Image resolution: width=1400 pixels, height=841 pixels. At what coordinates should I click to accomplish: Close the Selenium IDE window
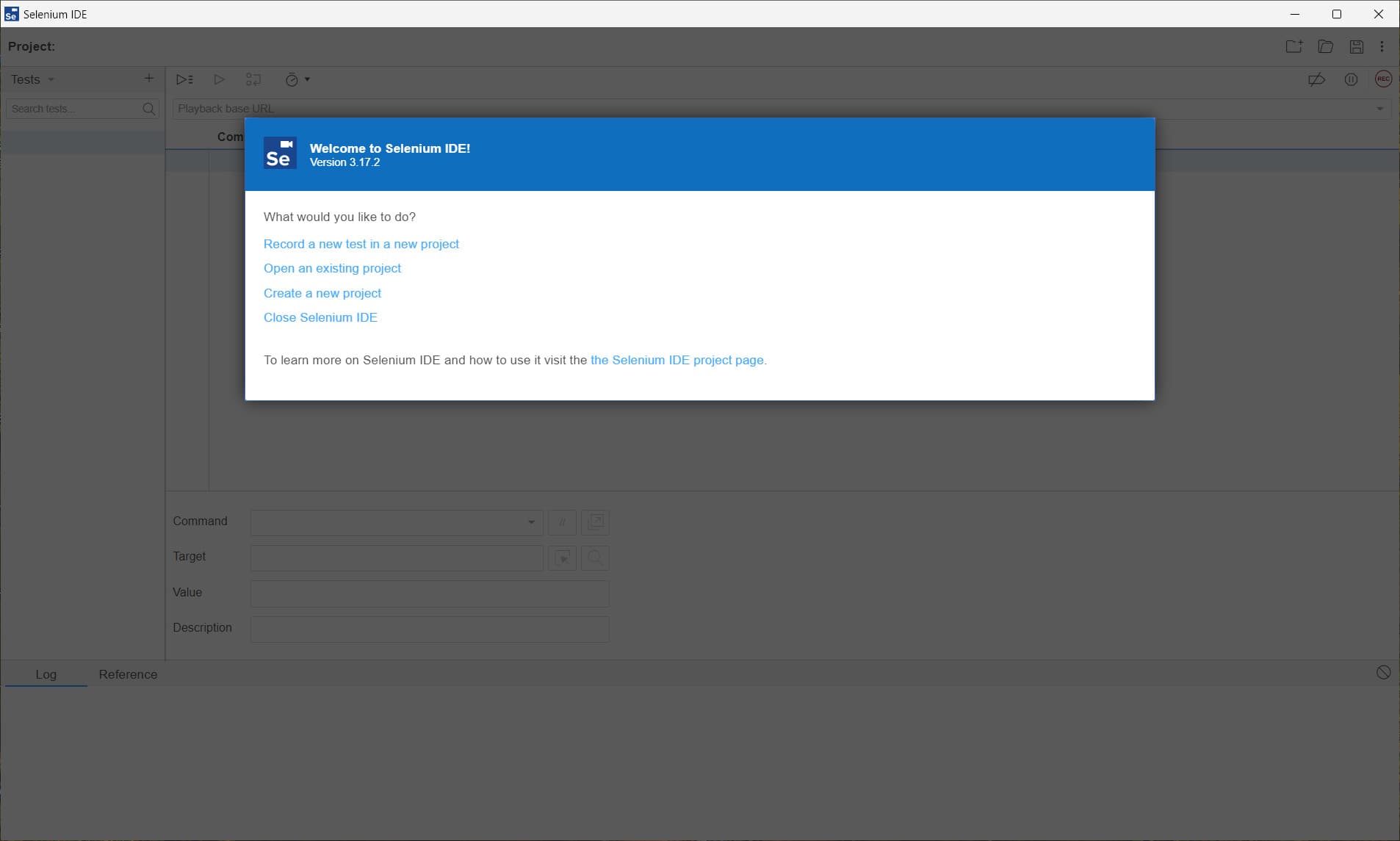pyautogui.click(x=1379, y=14)
